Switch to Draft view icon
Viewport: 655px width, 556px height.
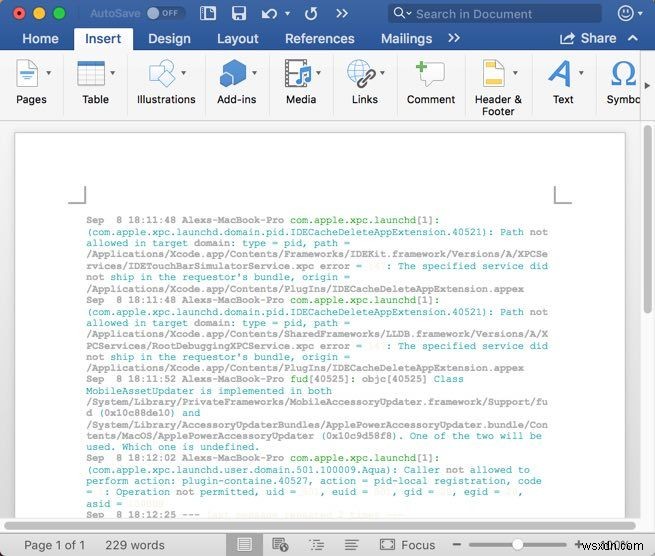[x=352, y=544]
